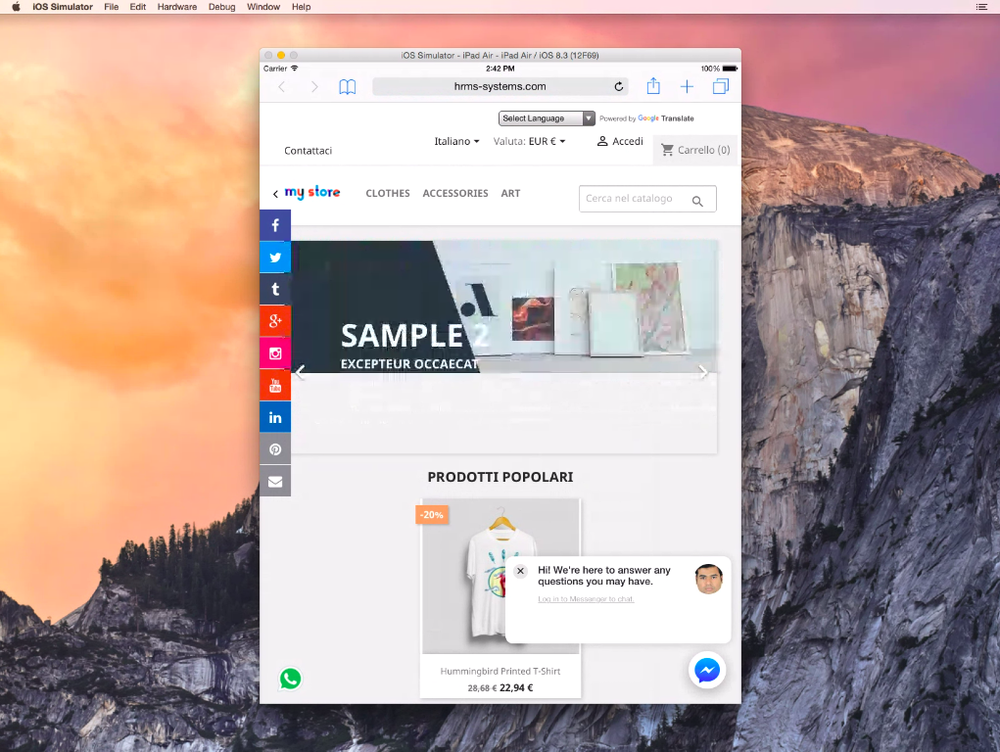Expand the Valuta EUR currency dropdown

tap(529, 141)
